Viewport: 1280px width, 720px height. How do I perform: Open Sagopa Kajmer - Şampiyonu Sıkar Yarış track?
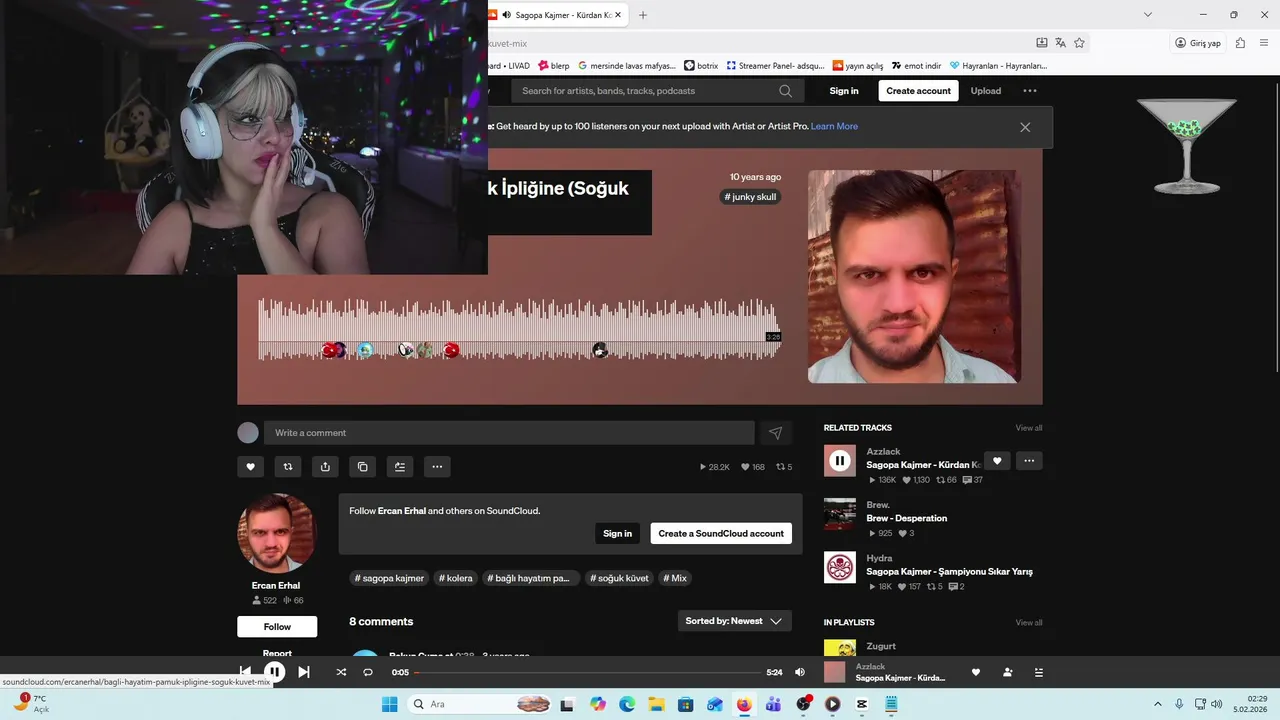click(x=949, y=572)
